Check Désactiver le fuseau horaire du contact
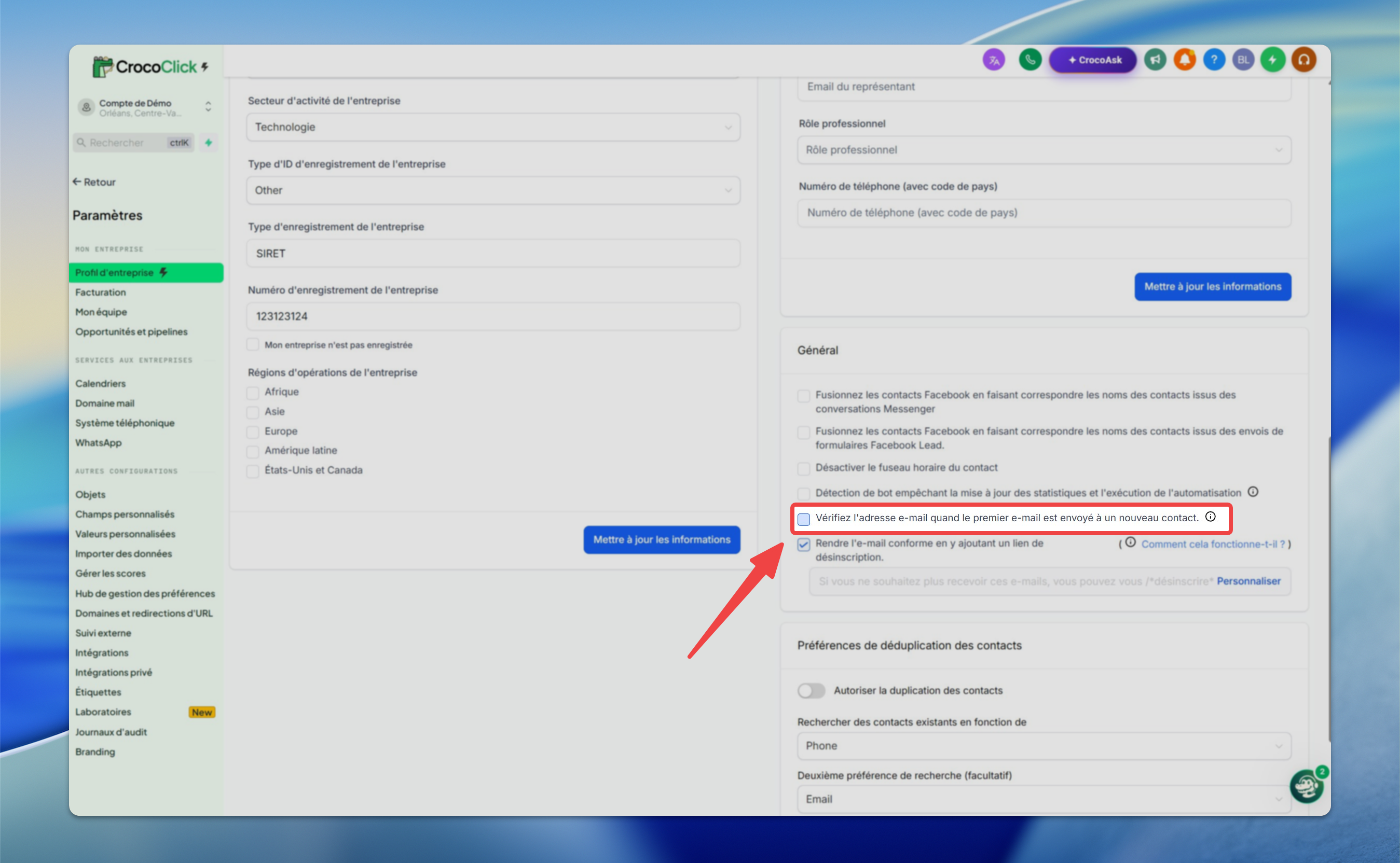The image size is (1400, 863). click(803, 469)
